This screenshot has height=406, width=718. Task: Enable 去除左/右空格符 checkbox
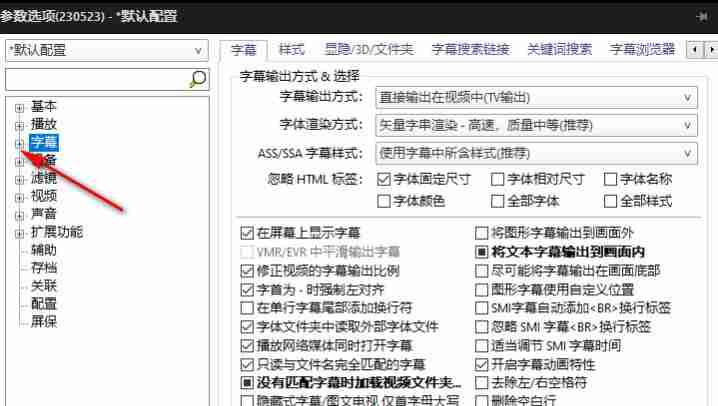(481, 382)
